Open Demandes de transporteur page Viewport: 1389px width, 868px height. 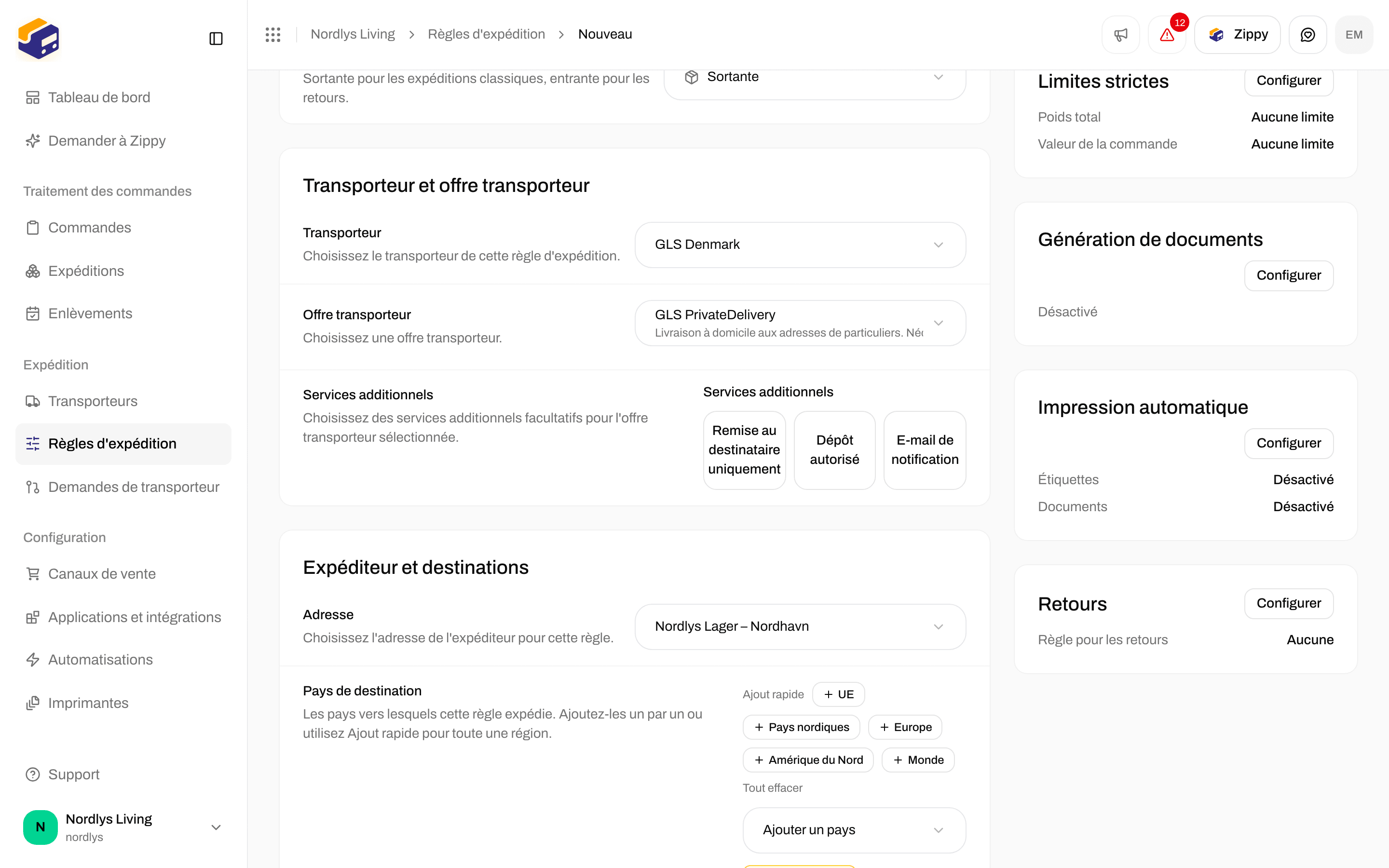(x=123, y=488)
